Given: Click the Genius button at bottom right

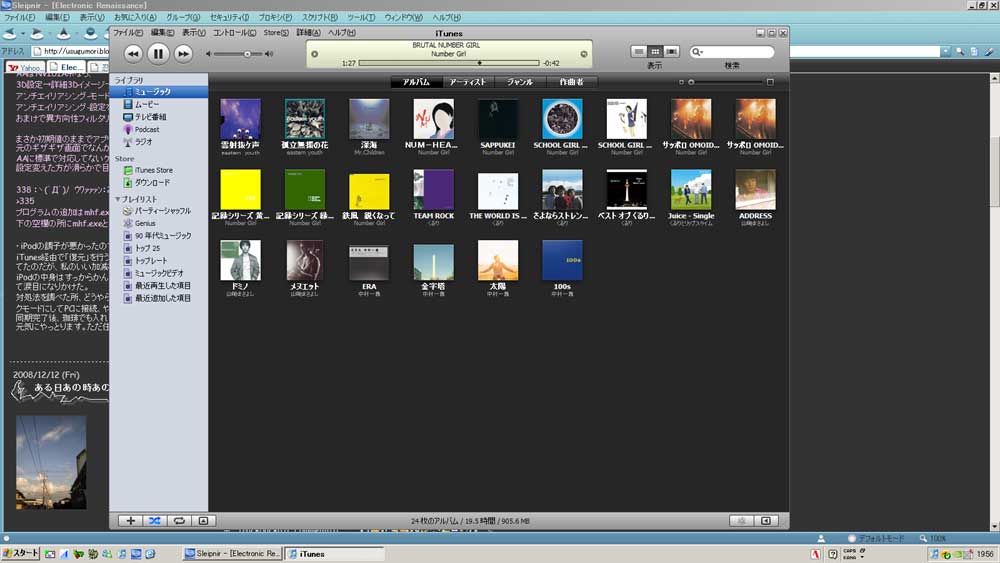Looking at the screenshot, I should tap(742, 521).
